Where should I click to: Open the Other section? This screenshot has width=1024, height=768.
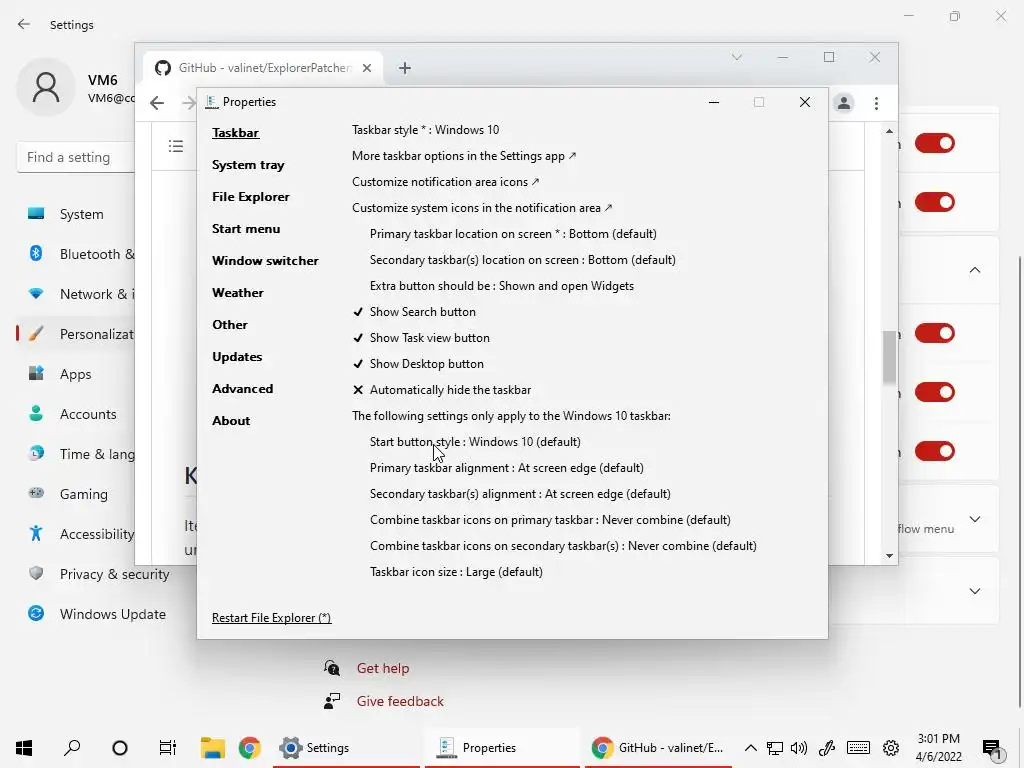(230, 325)
